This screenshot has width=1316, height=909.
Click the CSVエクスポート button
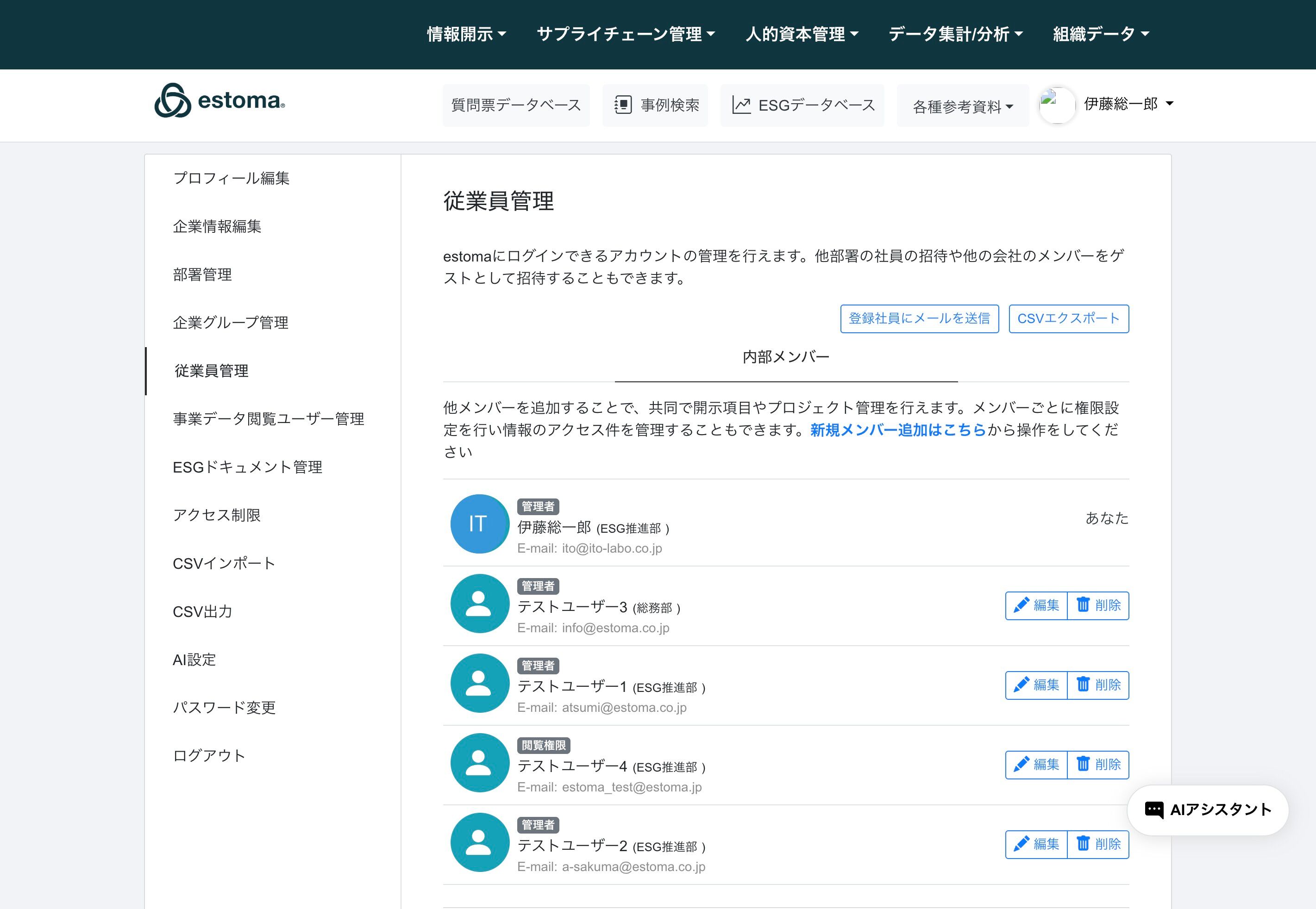[x=1068, y=318]
